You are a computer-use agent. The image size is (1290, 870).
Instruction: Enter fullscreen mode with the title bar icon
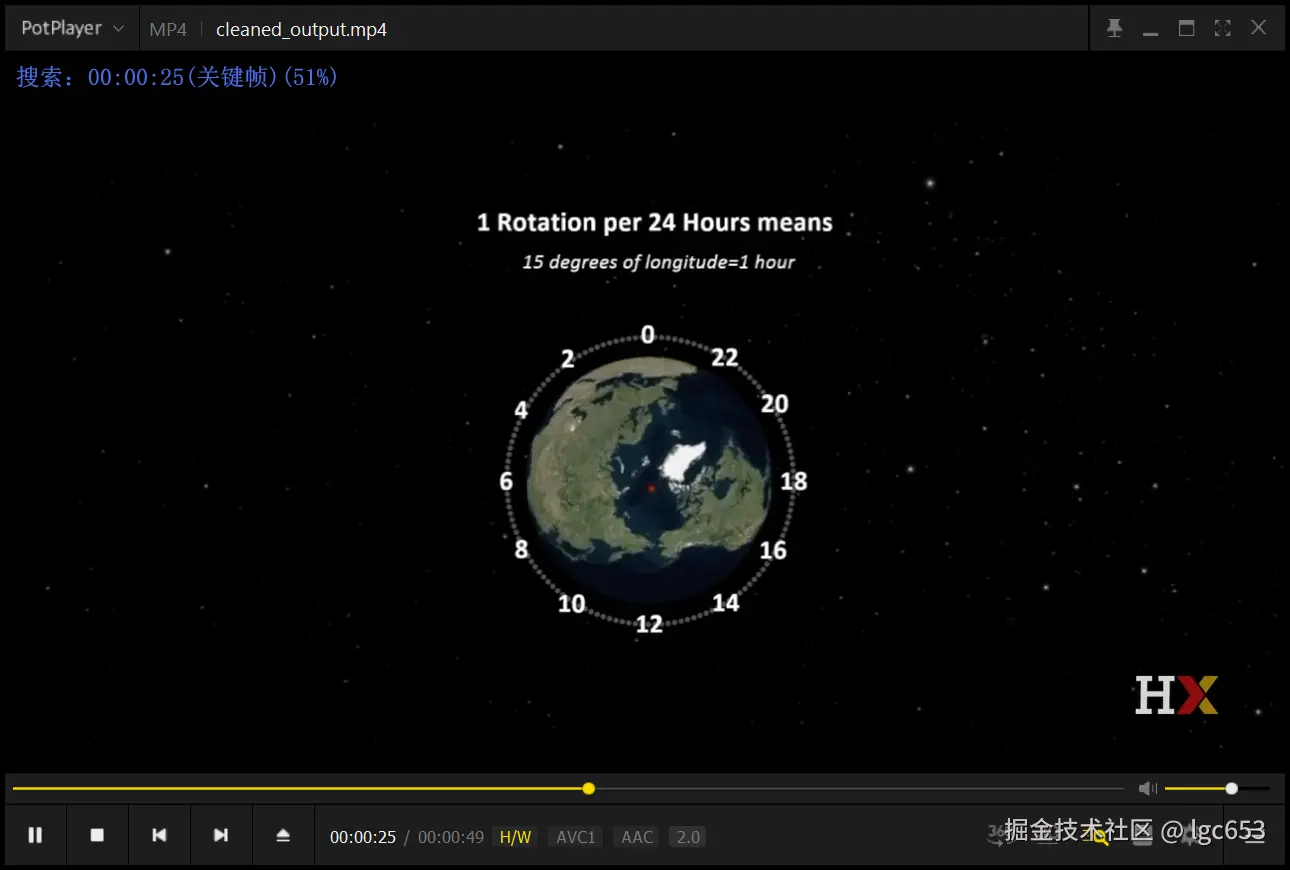coord(1222,28)
